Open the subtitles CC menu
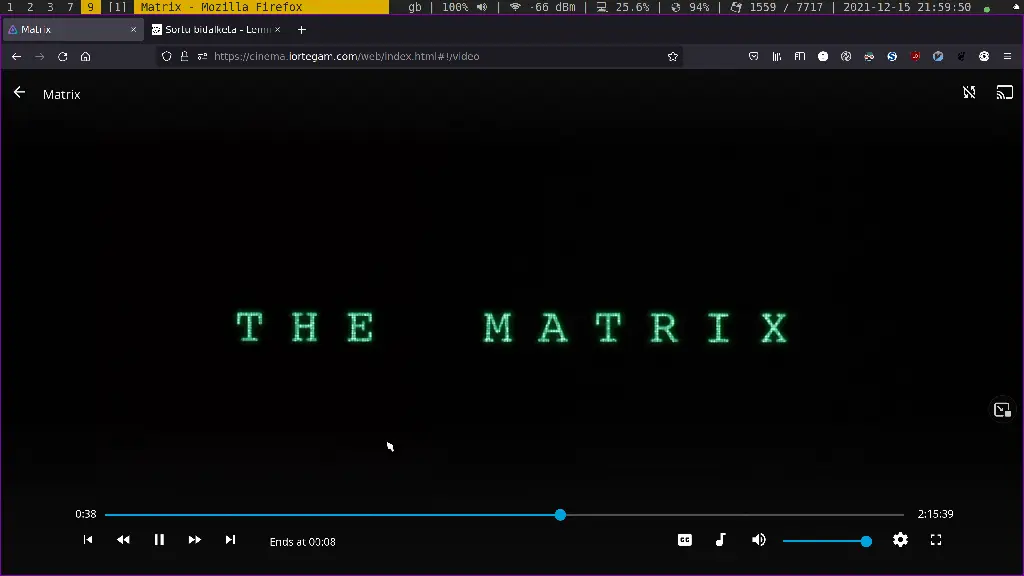1024x576 pixels. coord(684,540)
